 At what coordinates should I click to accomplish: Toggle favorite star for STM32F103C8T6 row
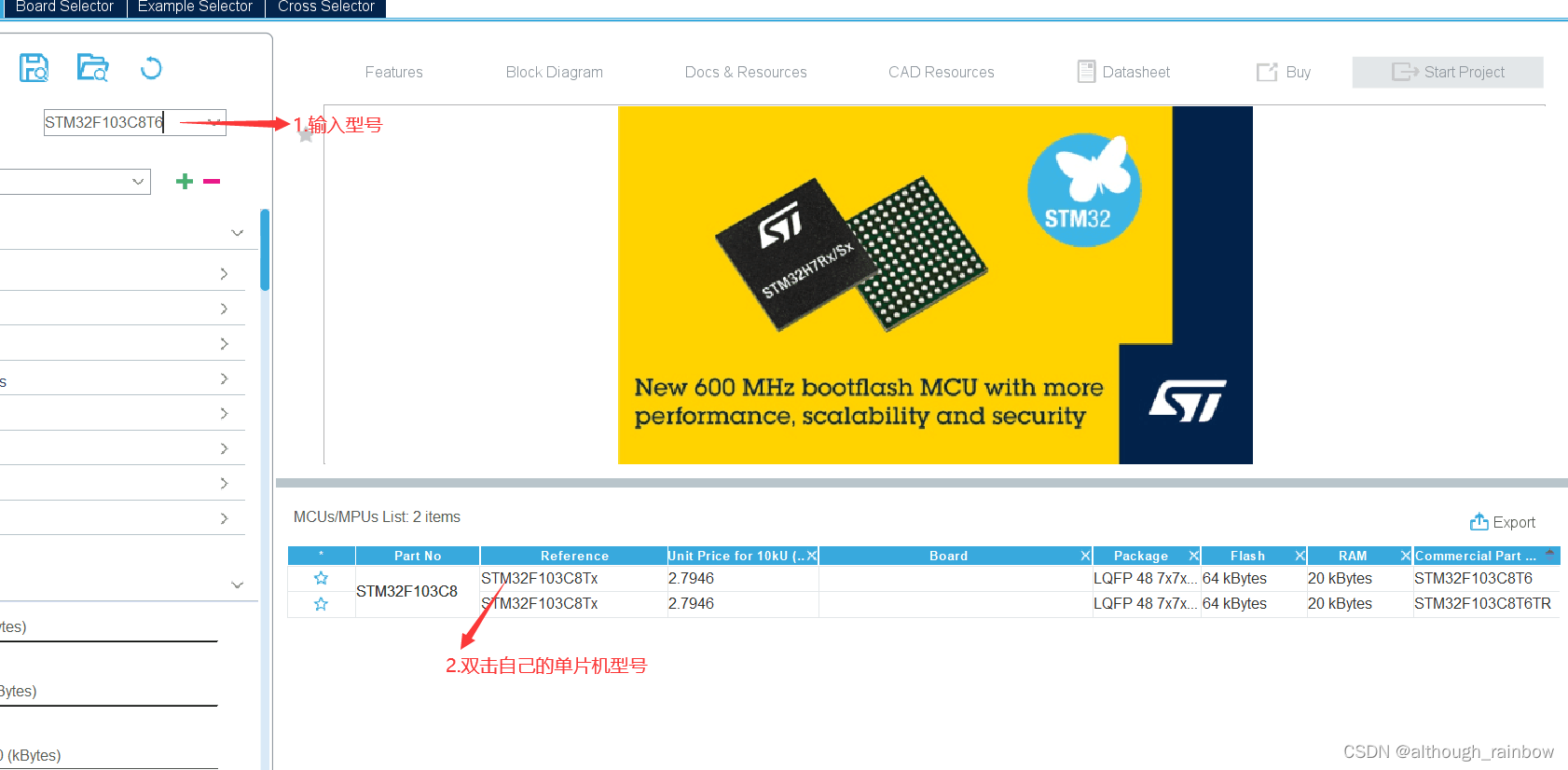pos(321,578)
